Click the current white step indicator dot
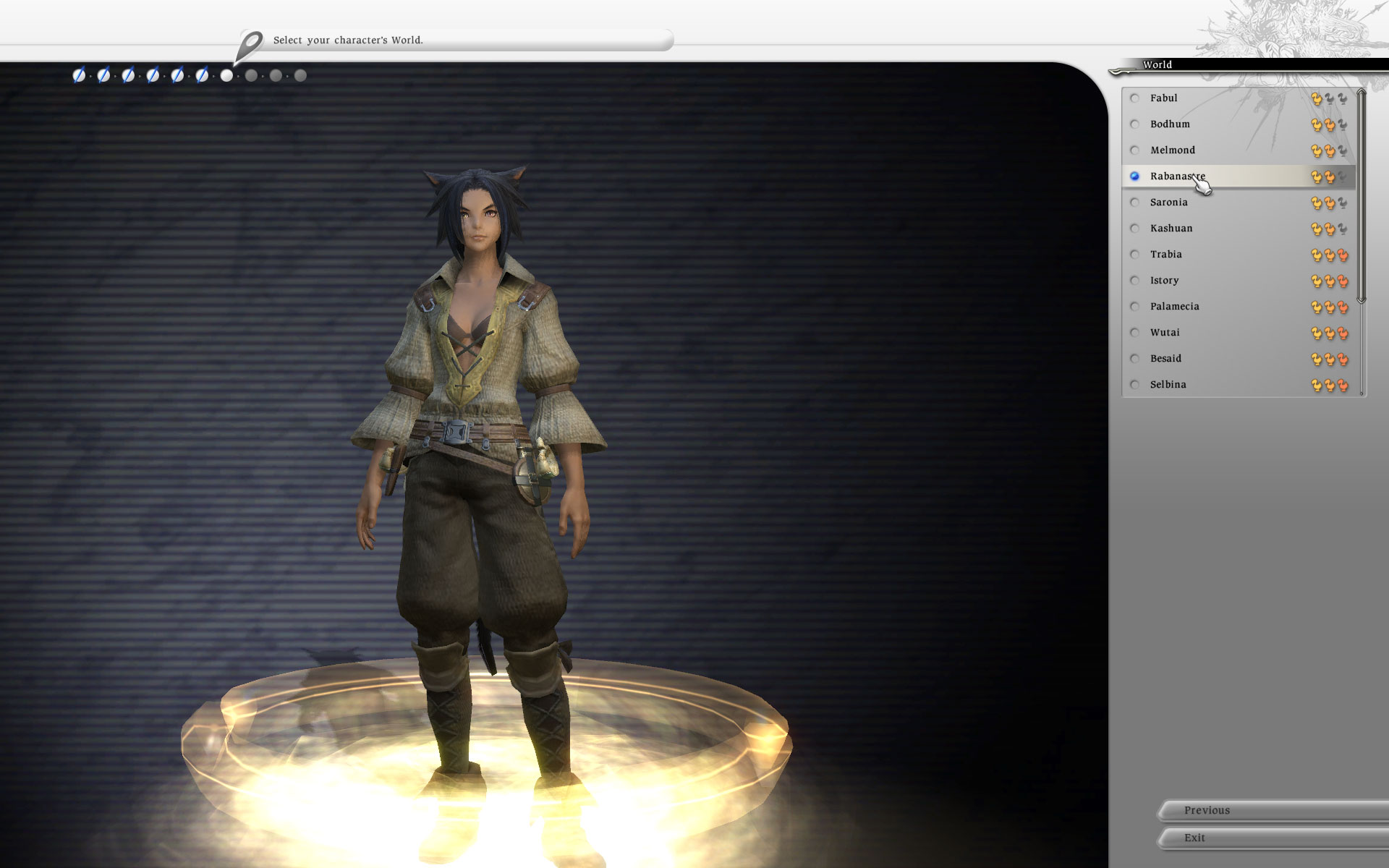This screenshot has height=868, width=1389. pyautogui.click(x=226, y=75)
